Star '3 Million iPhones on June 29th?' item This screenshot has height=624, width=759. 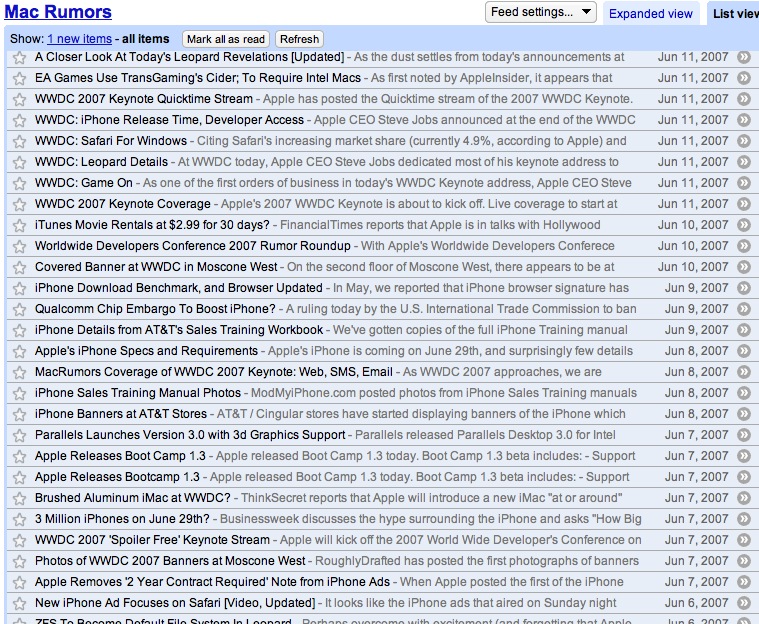pos(19,519)
